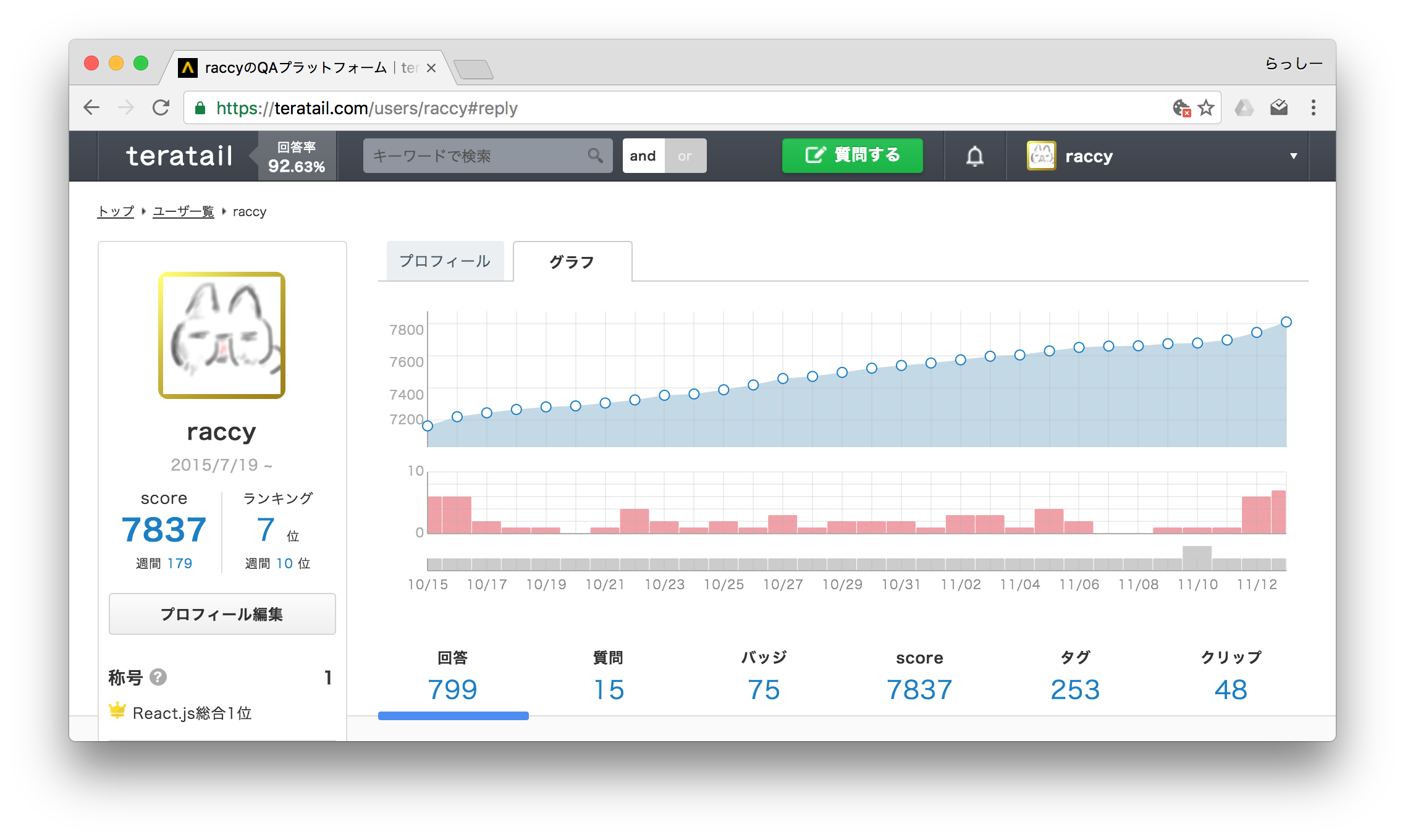The height and width of the screenshot is (840, 1405).
Task: Click the mail extension icon
Action: pyautogui.click(x=1278, y=108)
